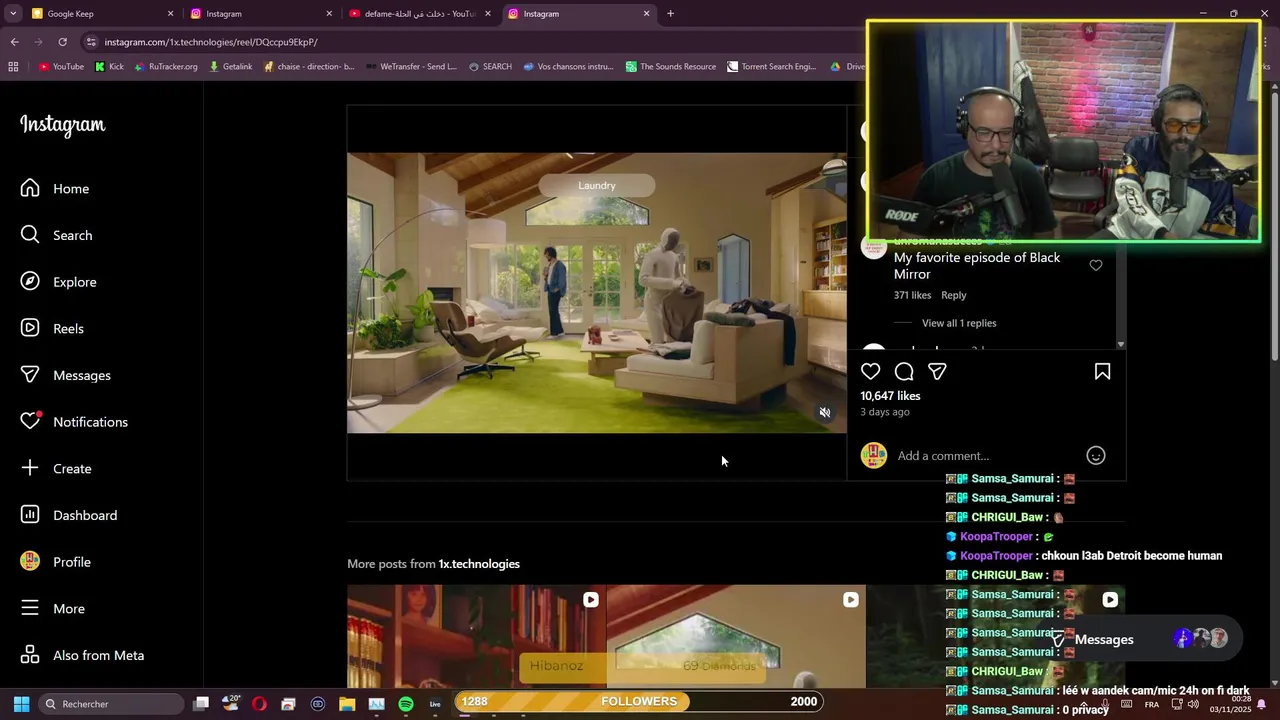Reload the current page

62,42
